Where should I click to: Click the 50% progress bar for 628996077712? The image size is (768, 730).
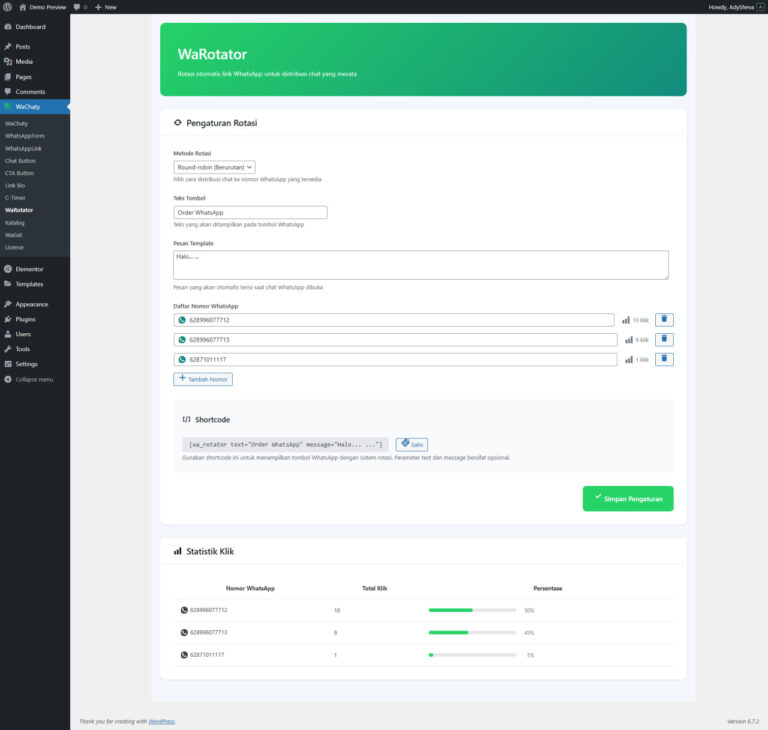click(x=472, y=610)
